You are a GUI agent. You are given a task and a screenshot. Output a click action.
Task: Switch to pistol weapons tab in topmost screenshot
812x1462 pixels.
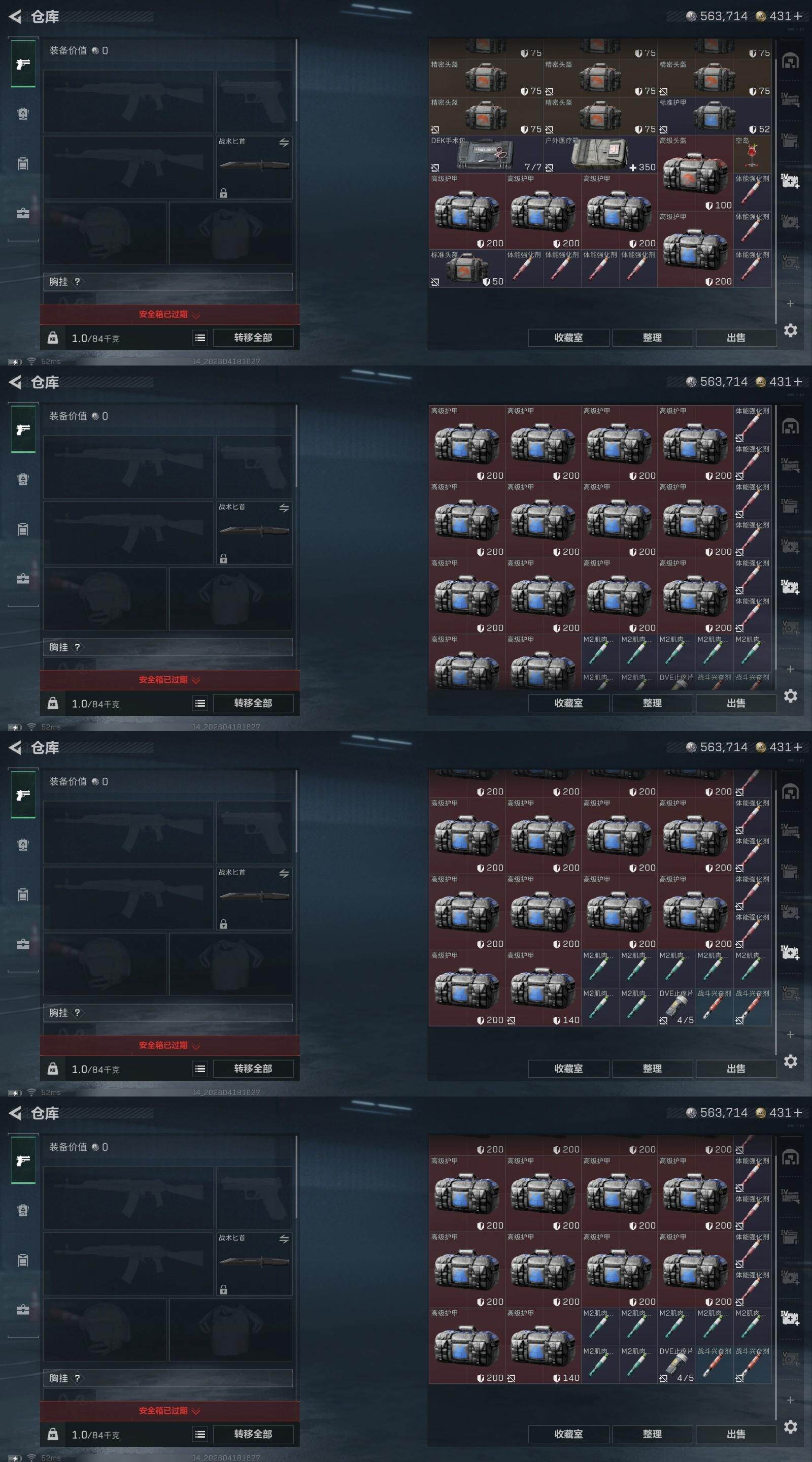pos(23,63)
